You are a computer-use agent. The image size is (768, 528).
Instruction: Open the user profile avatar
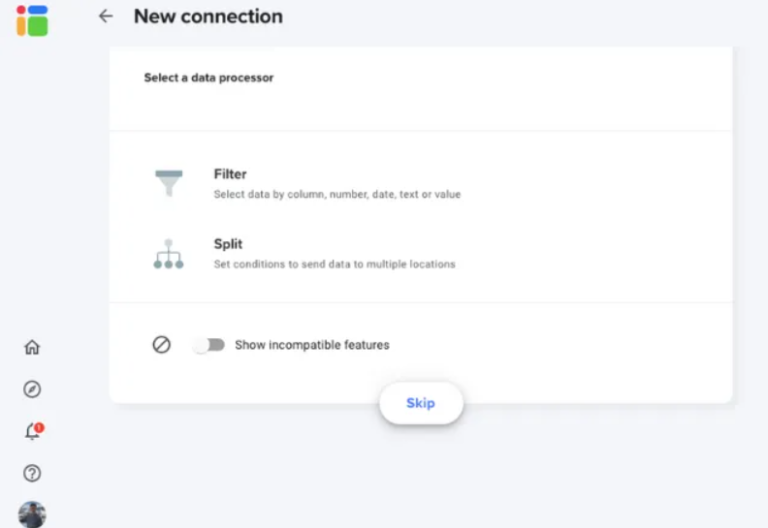[32, 514]
